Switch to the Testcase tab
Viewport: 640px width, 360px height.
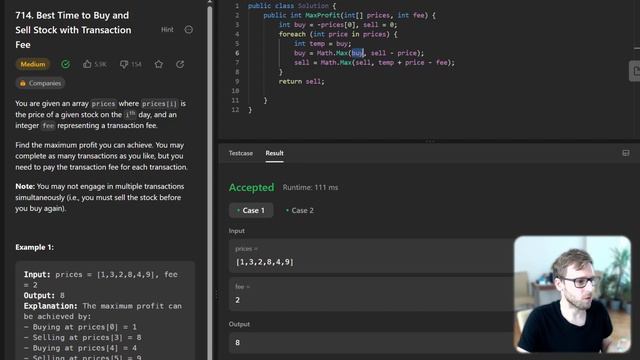pos(240,153)
